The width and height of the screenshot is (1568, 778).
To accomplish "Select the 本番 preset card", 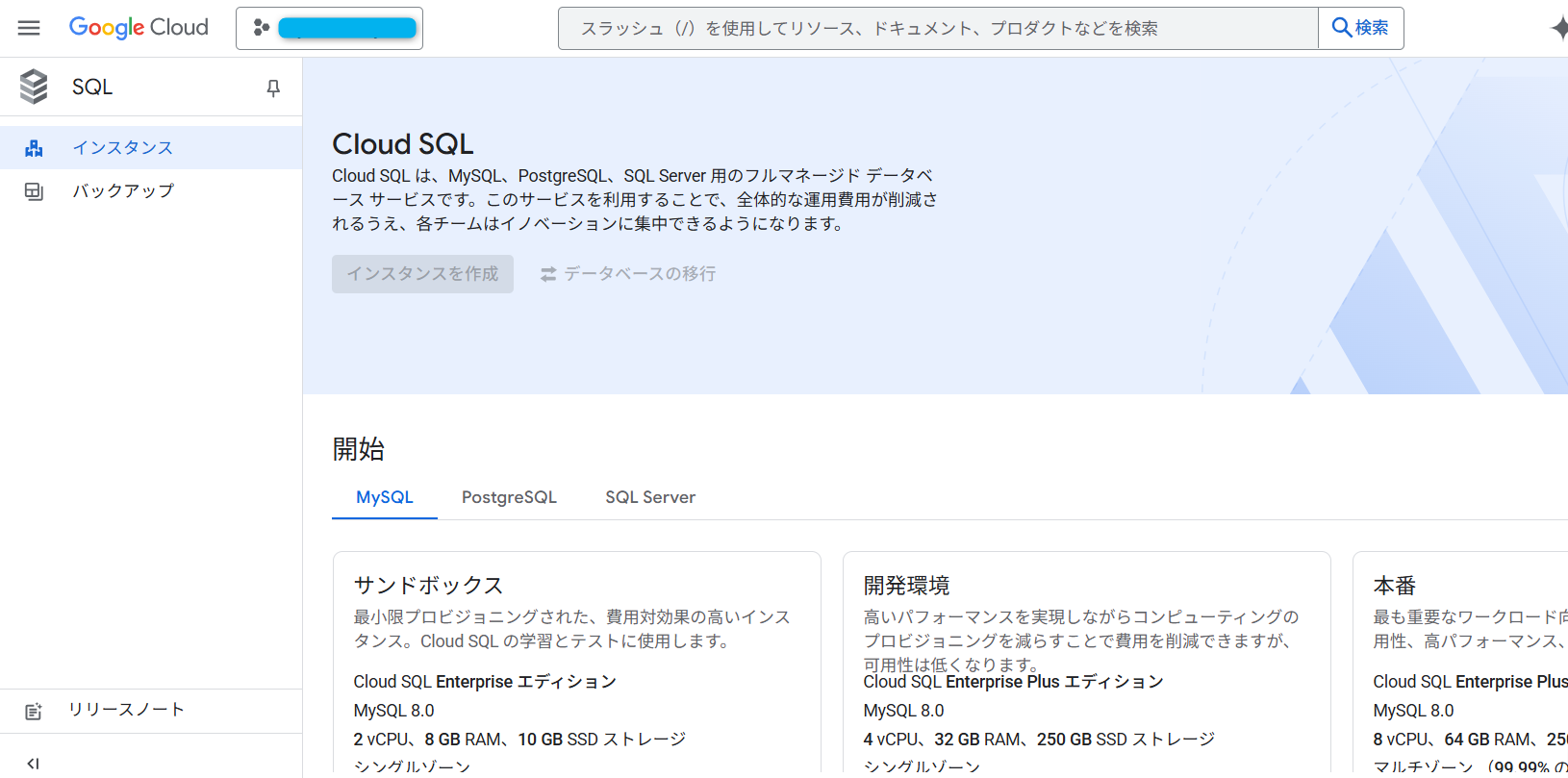I will click(1460, 663).
